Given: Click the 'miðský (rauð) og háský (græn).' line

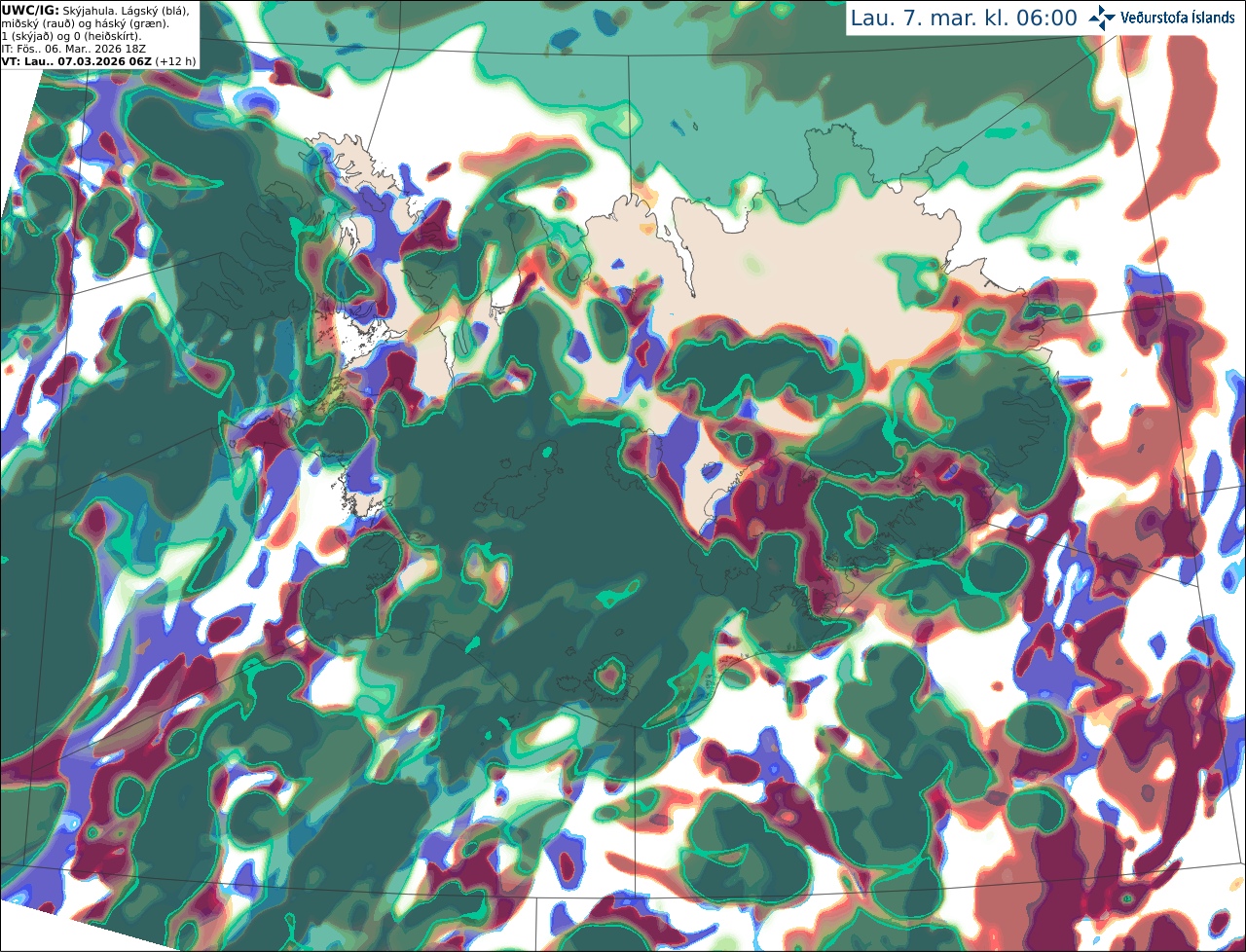Looking at the screenshot, I should (85, 23).
